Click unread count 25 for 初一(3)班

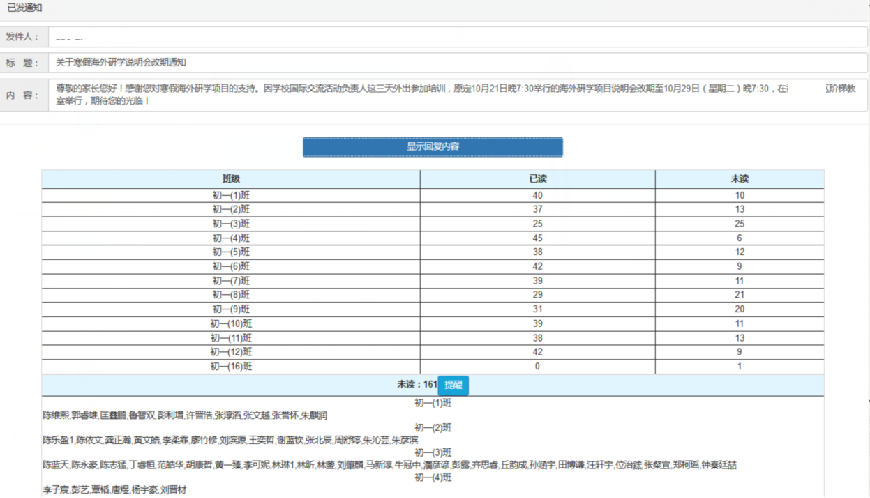tap(740, 224)
